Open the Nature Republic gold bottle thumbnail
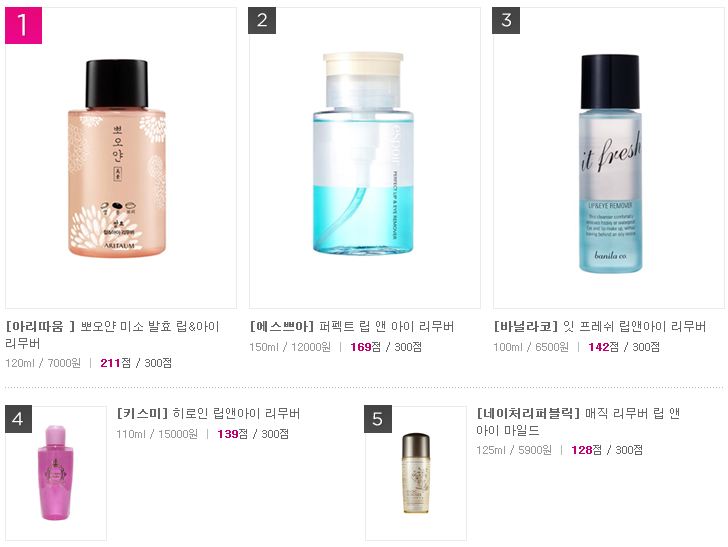The height and width of the screenshot is (547, 728). click(x=416, y=473)
